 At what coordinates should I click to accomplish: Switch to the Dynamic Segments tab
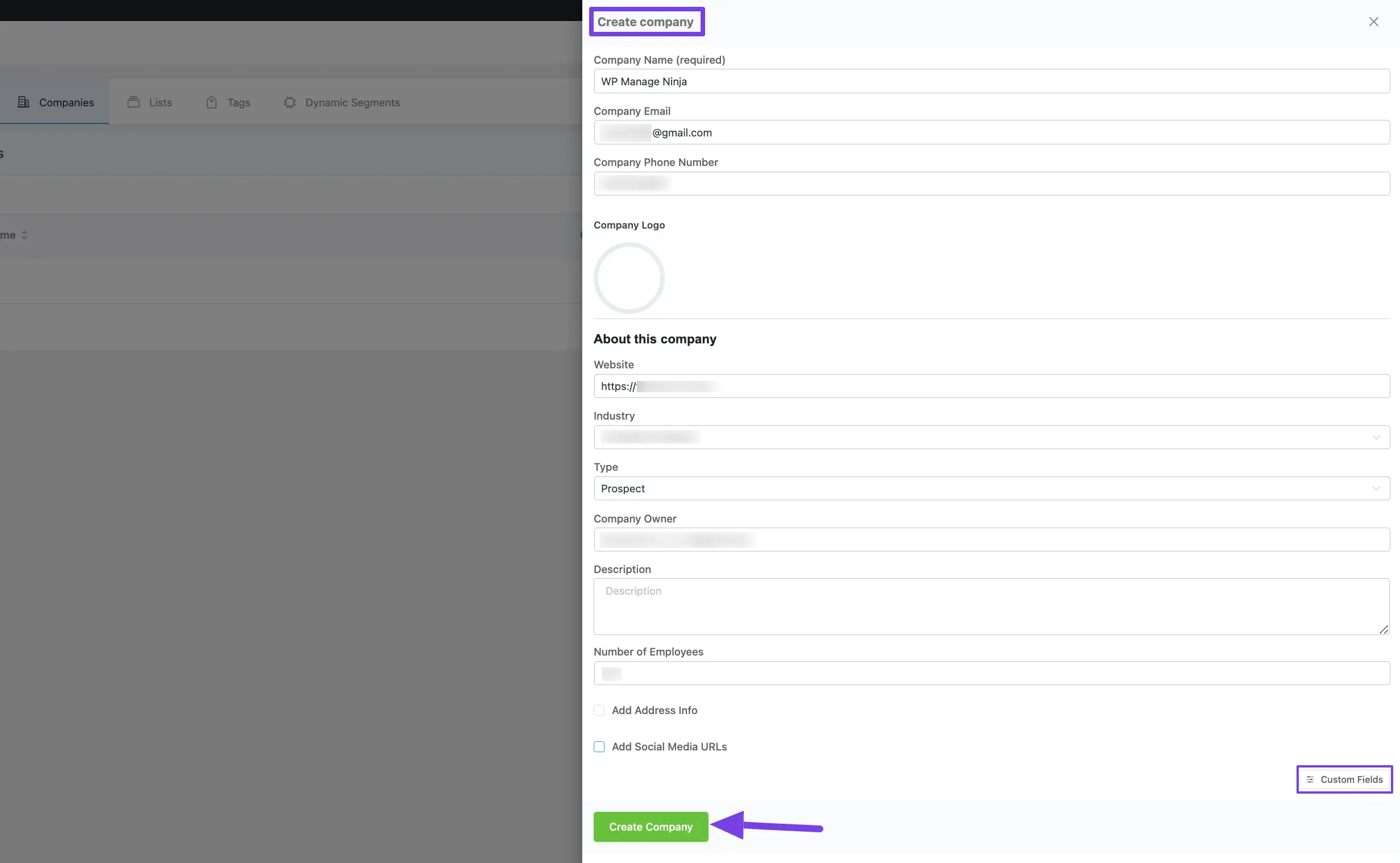(x=342, y=102)
